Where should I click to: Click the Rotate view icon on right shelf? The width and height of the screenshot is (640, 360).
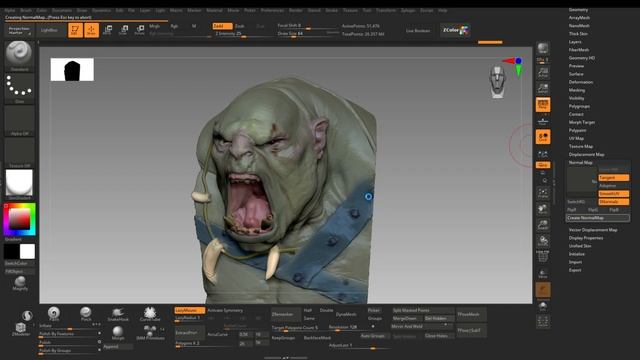coord(543,241)
